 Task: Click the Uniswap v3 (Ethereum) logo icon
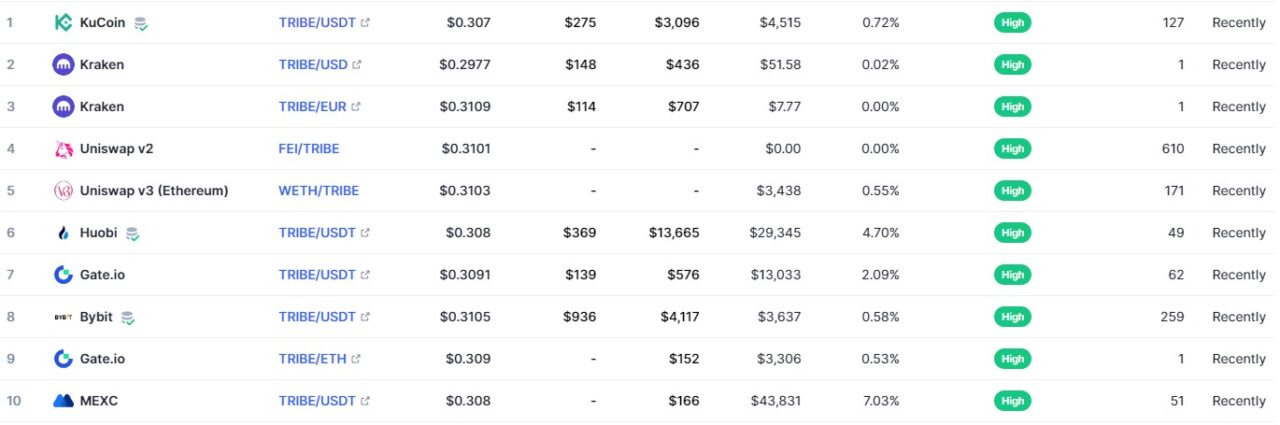point(63,190)
